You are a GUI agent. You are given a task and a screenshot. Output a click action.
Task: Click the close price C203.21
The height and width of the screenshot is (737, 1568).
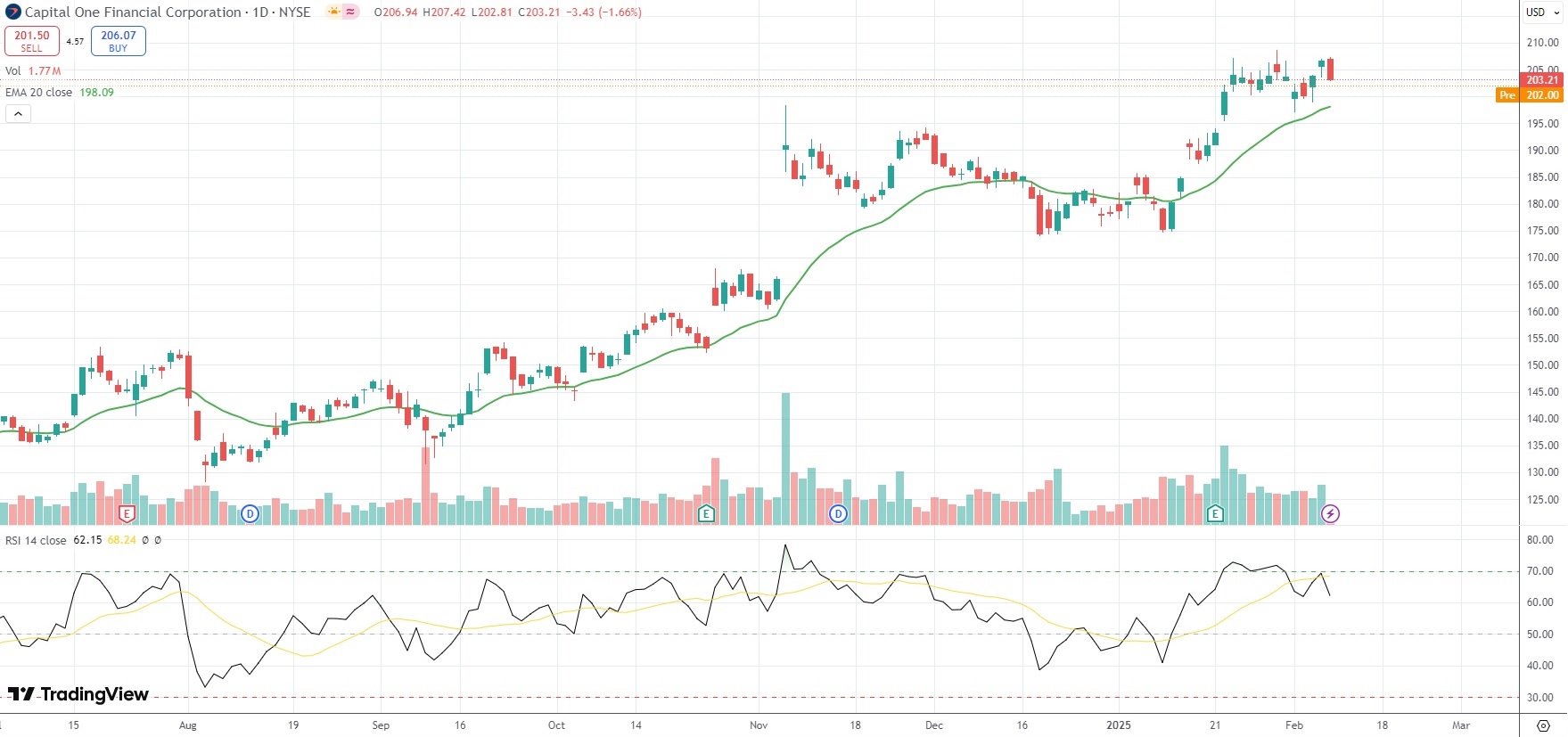[541, 12]
